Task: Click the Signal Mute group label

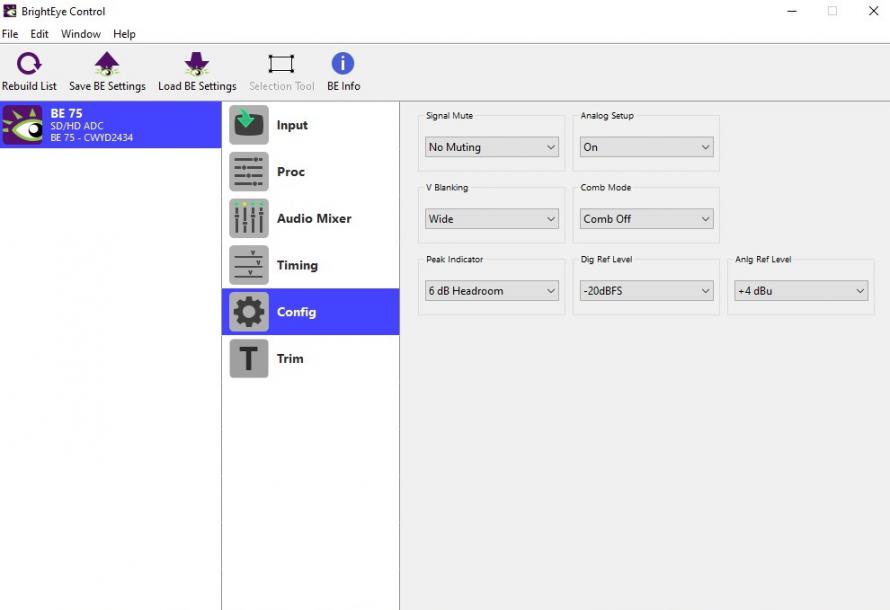Action: 449,116
